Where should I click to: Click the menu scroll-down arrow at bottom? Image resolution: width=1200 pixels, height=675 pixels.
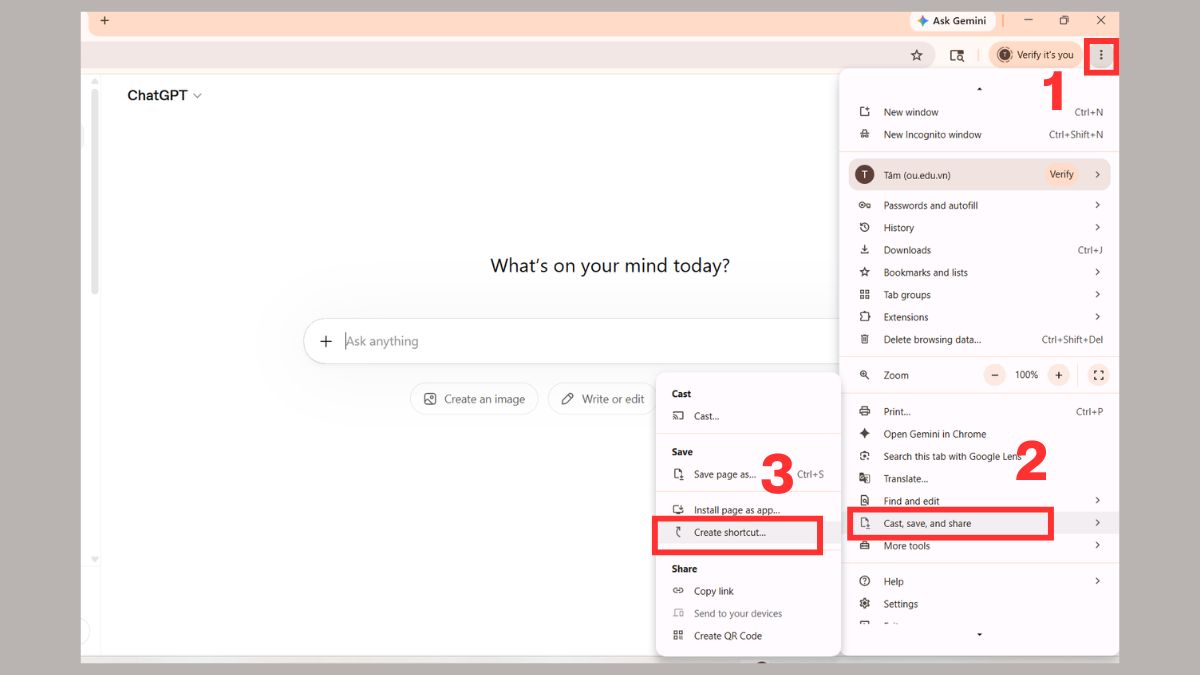coord(979,635)
